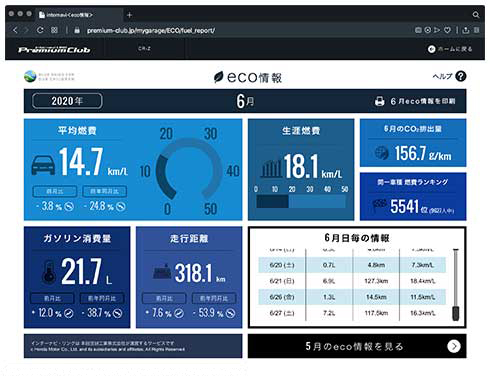Screen dimensions: 490x381
Task: Click the trend arrow icon next to -24.8%
Action: (121, 207)
